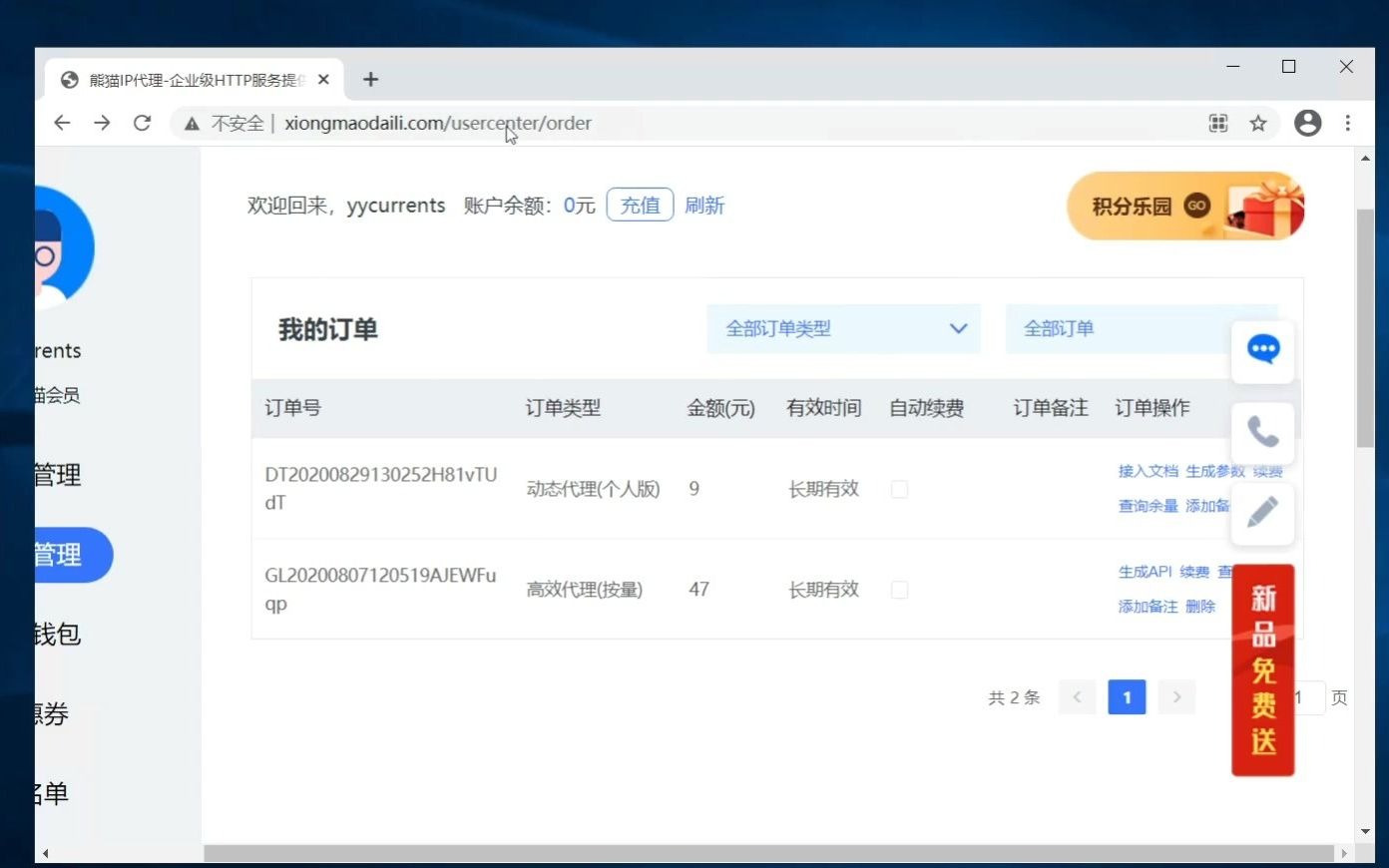This screenshot has width=1389, height=868.
Task: Open the 券 coupon sidebar item
Action: point(52,714)
